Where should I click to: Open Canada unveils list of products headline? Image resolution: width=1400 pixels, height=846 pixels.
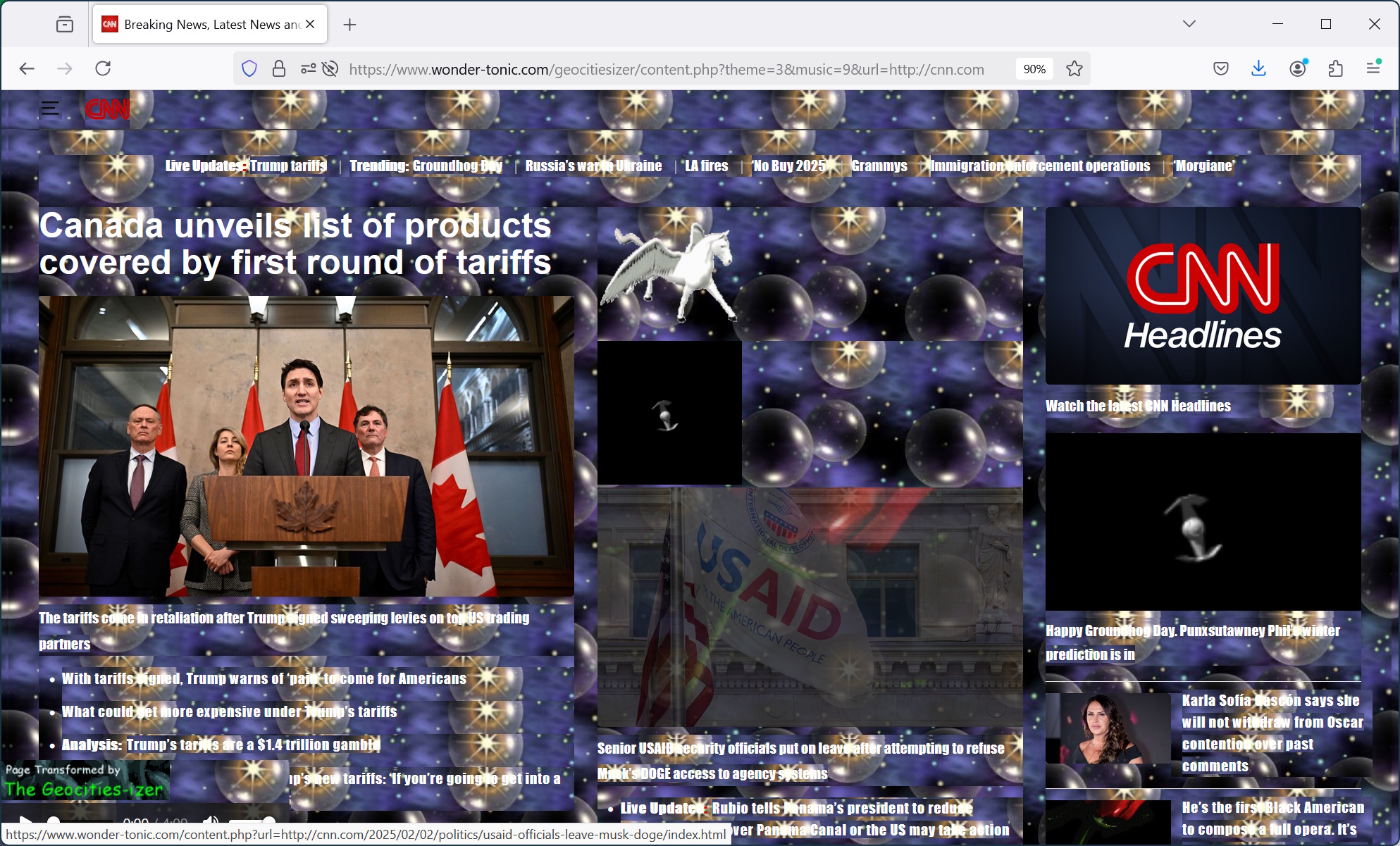coord(295,244)
